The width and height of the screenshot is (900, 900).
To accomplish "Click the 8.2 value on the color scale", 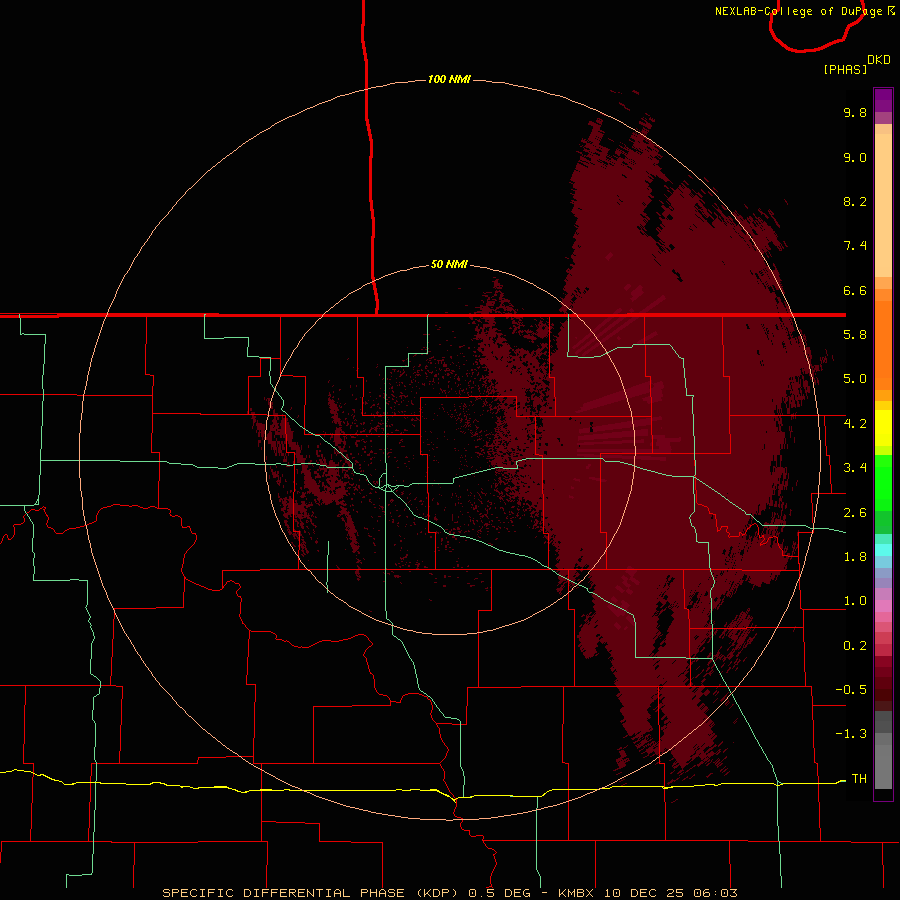I will point(855,201).
